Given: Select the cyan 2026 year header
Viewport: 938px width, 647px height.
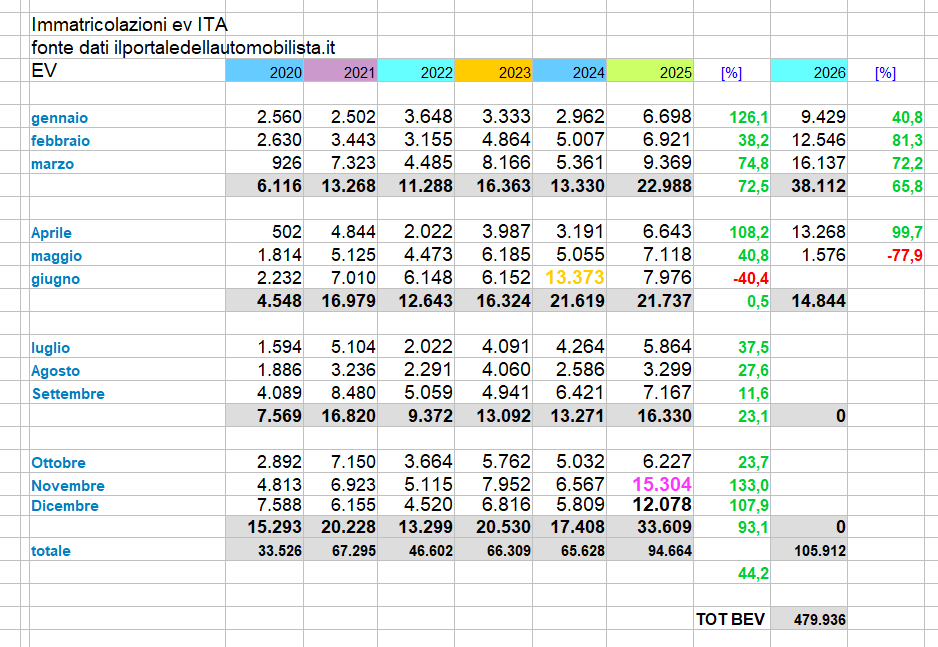Looking at the screenshot, I should (x=809, y=71).
